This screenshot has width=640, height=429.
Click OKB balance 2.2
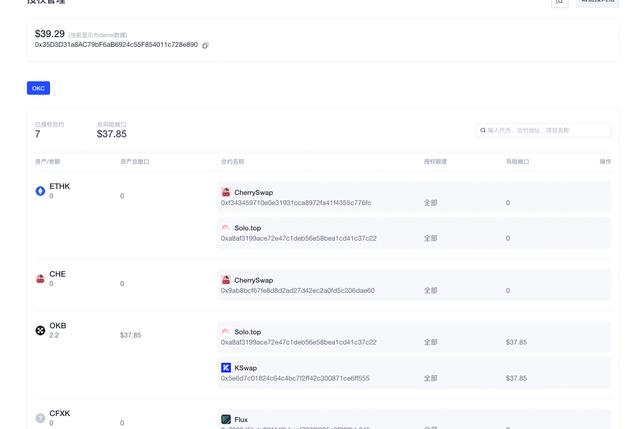pyautogui.click(x=54, y=335)
